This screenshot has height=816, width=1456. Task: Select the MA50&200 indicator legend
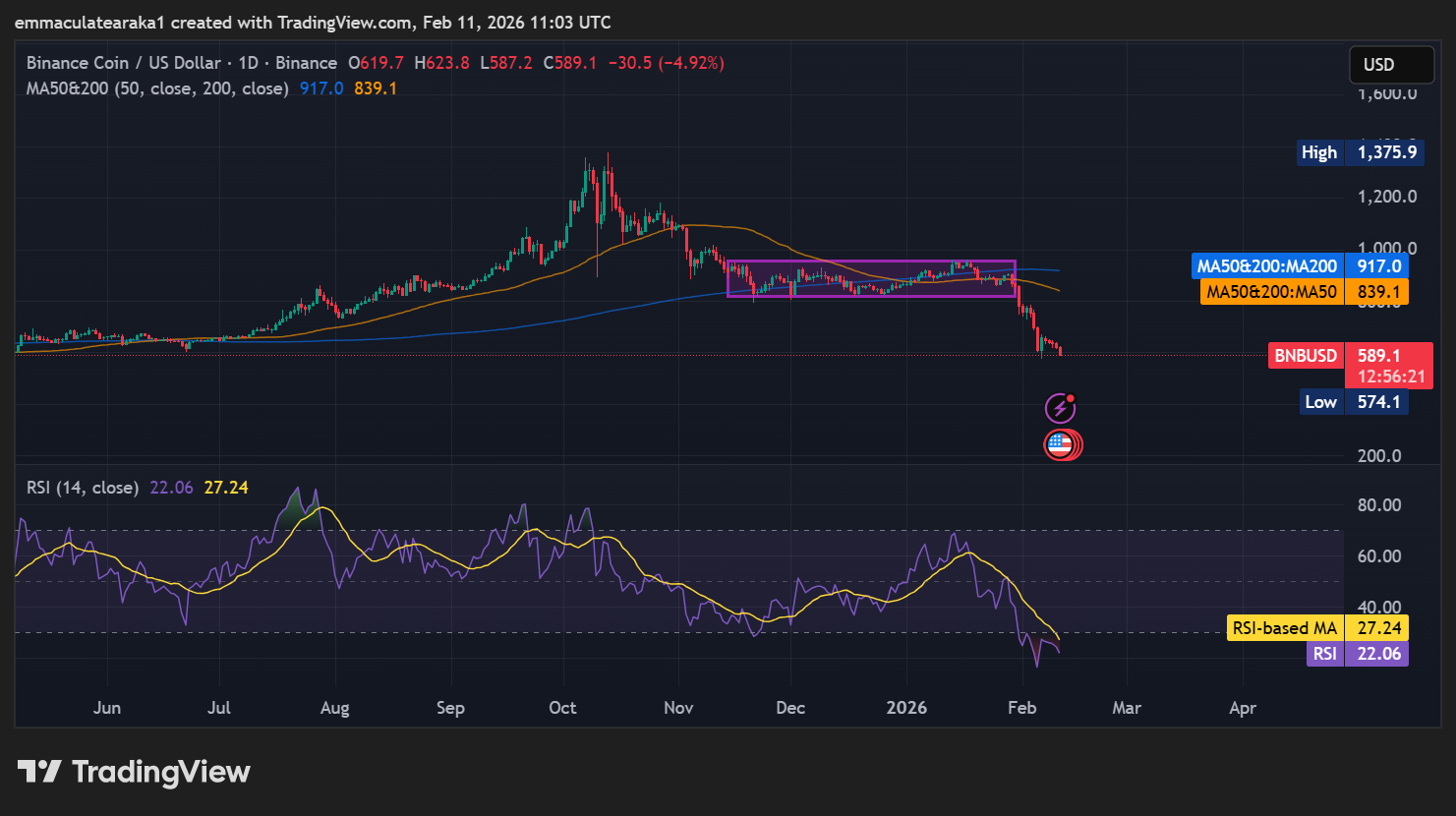pos(157,88)
